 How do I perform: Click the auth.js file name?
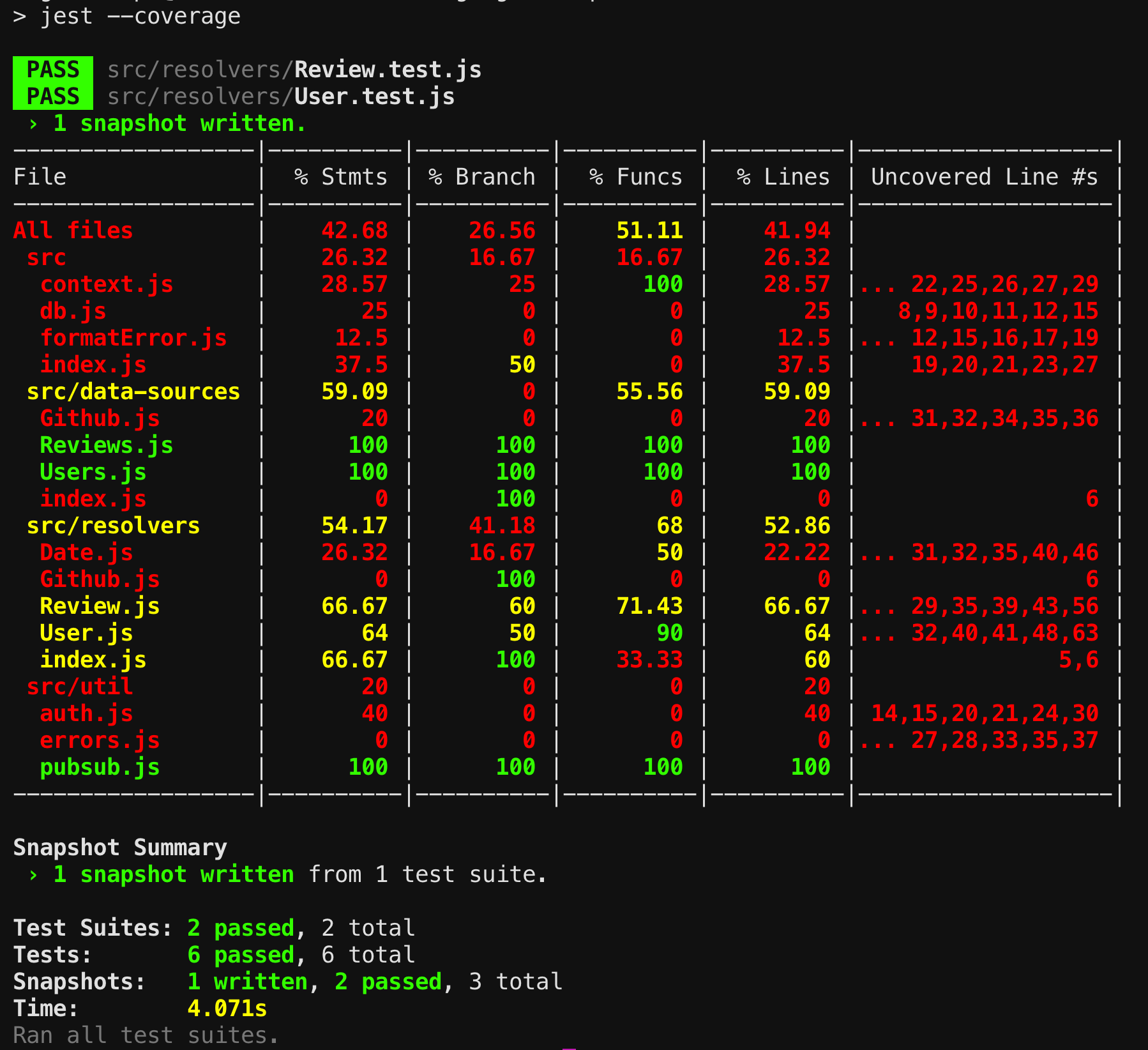87,713
